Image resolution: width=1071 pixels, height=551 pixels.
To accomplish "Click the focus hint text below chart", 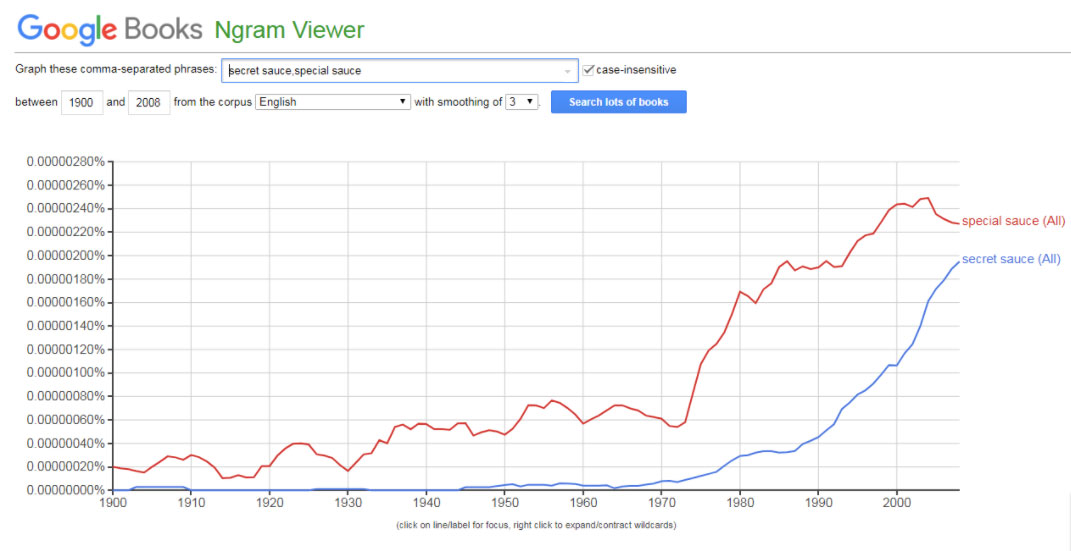I will [534, 524].
